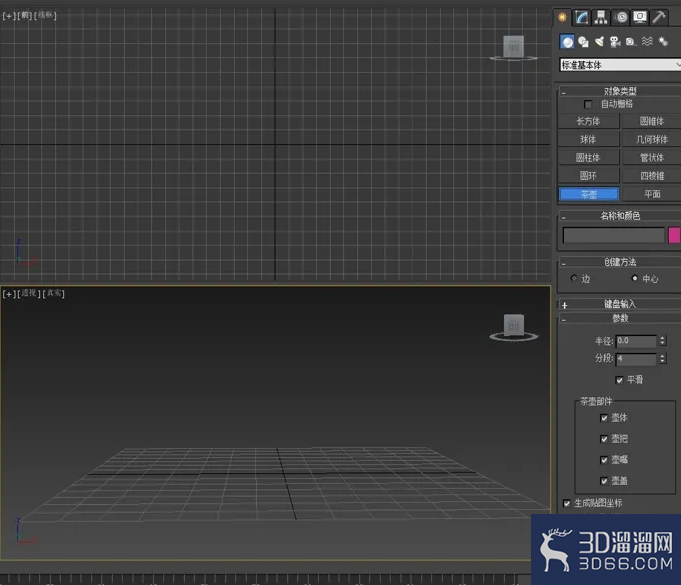The height and width of the screenshot is (585, 681).
Task: Click the 管状体 tube button
Action: click(x=651, y=158)
